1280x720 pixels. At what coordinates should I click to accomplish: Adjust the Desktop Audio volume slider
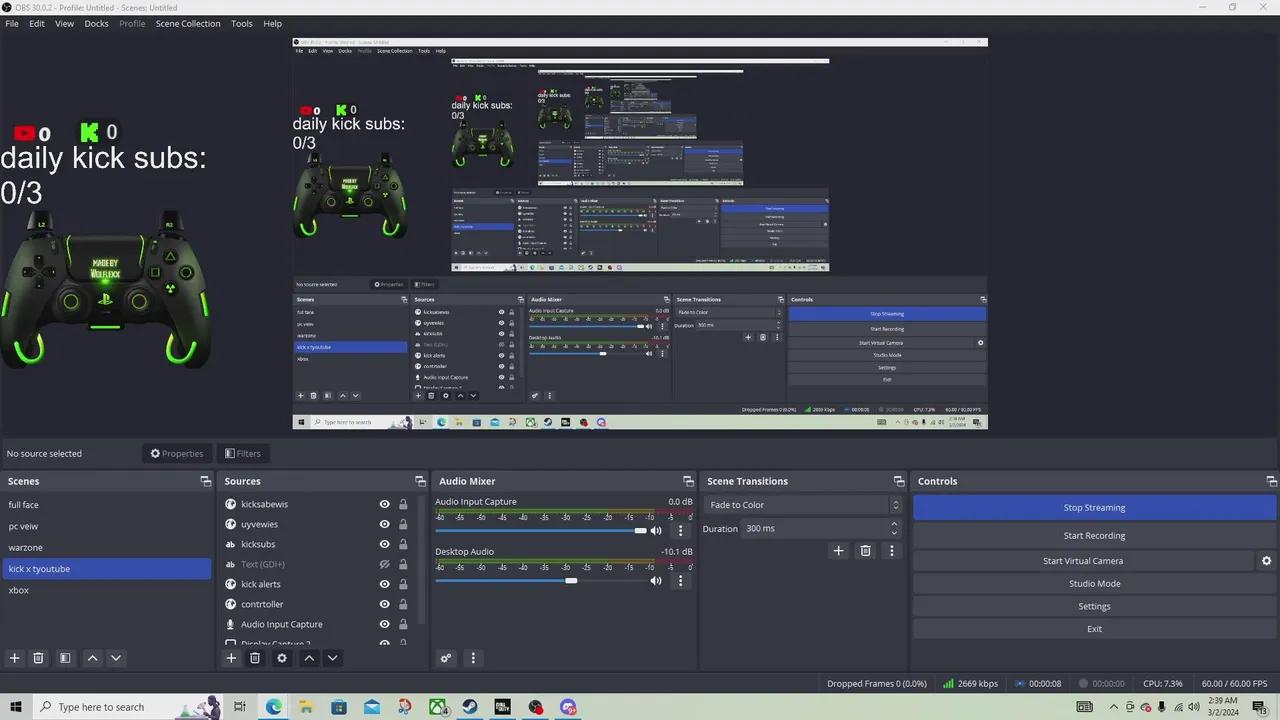(571, 581)
